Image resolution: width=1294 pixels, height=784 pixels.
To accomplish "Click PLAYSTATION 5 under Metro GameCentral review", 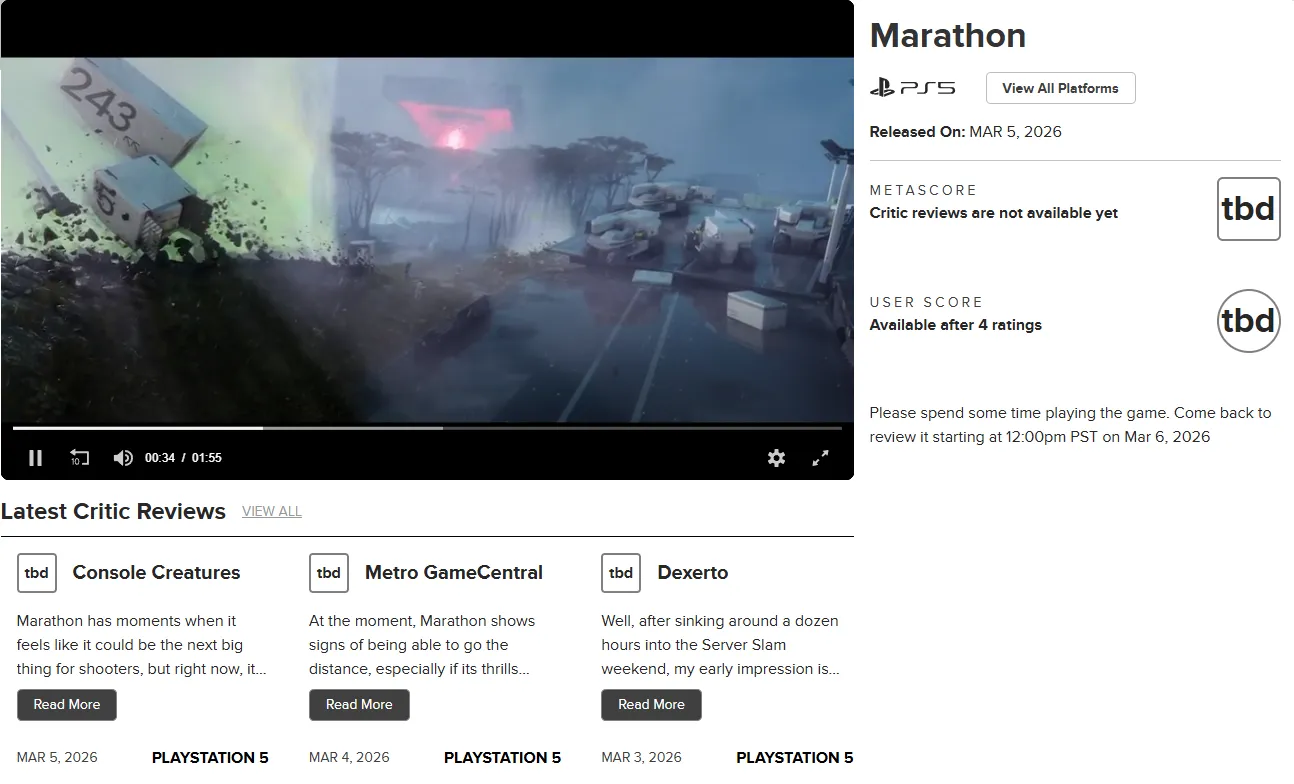I will (x=502, y=758).
